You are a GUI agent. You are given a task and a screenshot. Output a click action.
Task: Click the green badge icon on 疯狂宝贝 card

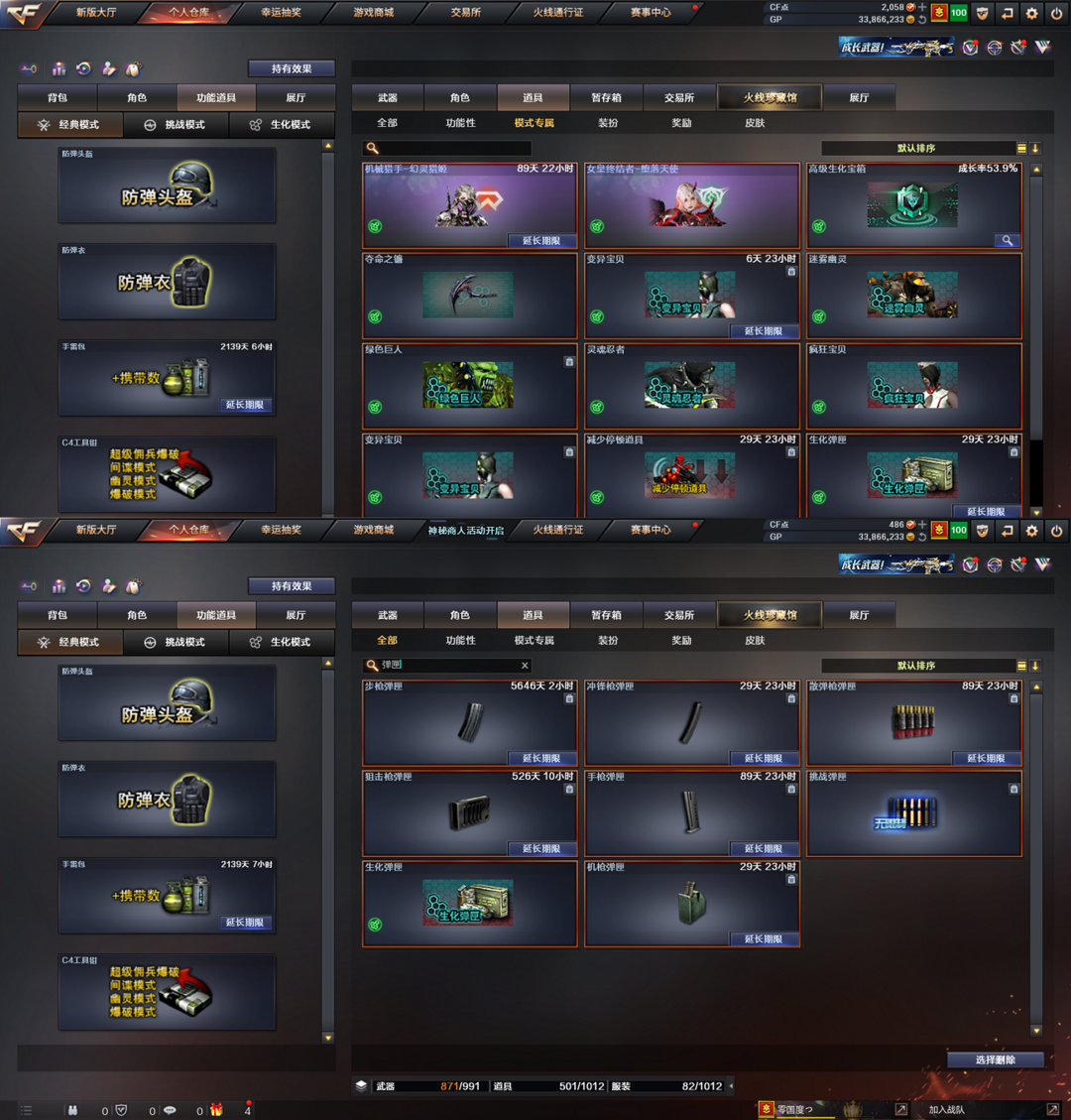click(x=819, y=407)
